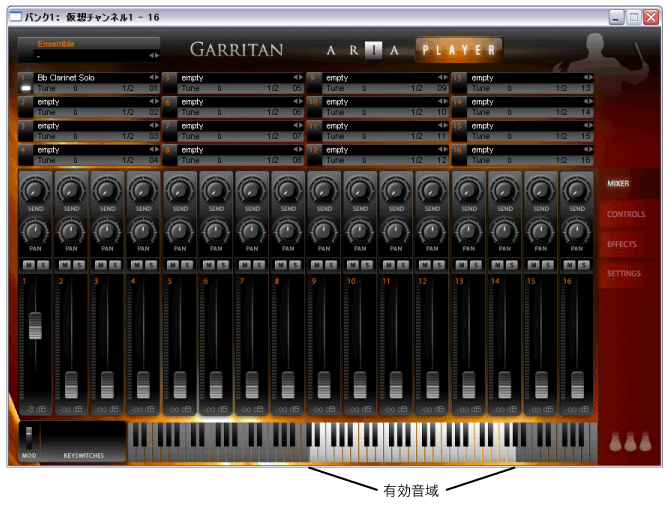Click slot 11 empty instrument name
This screenshot has width=666, height=505.
tap(337, 126)
